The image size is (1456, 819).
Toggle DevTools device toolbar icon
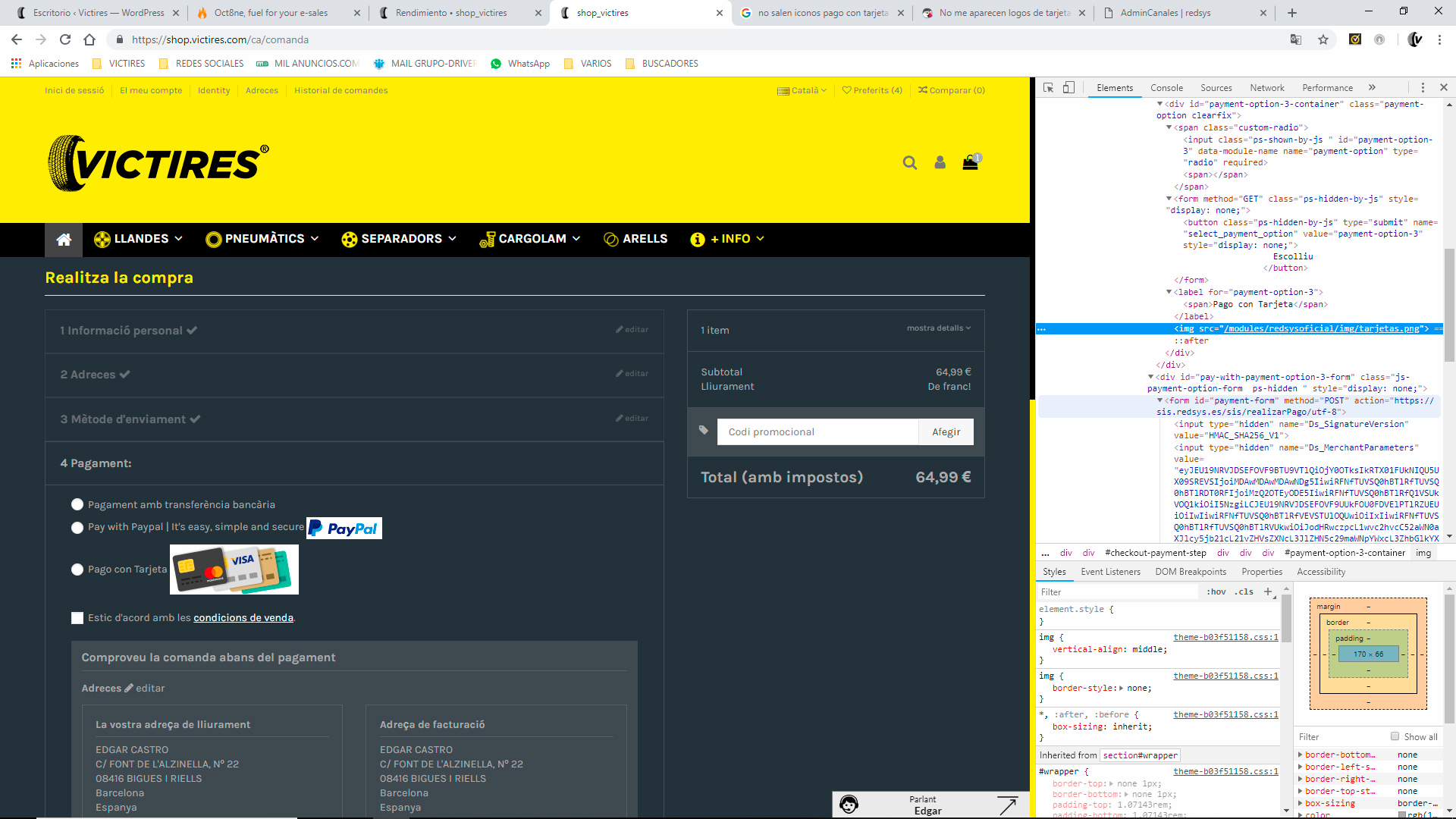click(x=1068, y=88)
